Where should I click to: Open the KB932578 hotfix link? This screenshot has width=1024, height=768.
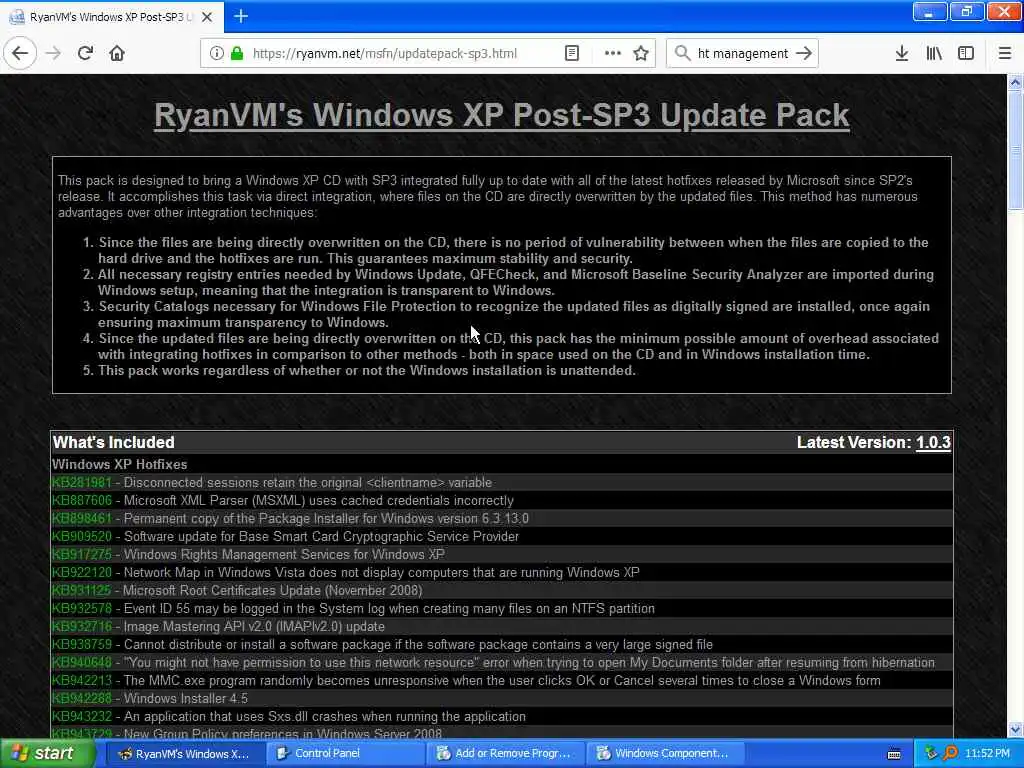82,609
